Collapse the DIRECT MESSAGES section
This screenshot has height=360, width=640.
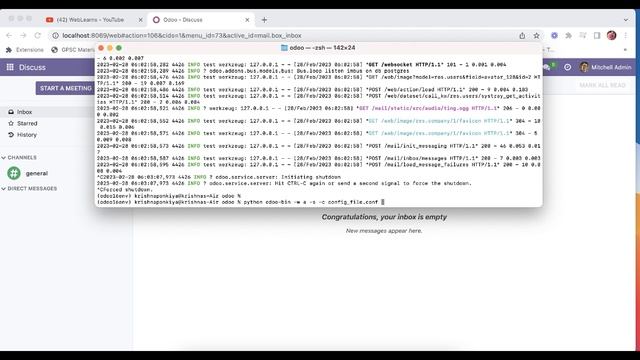29,189
